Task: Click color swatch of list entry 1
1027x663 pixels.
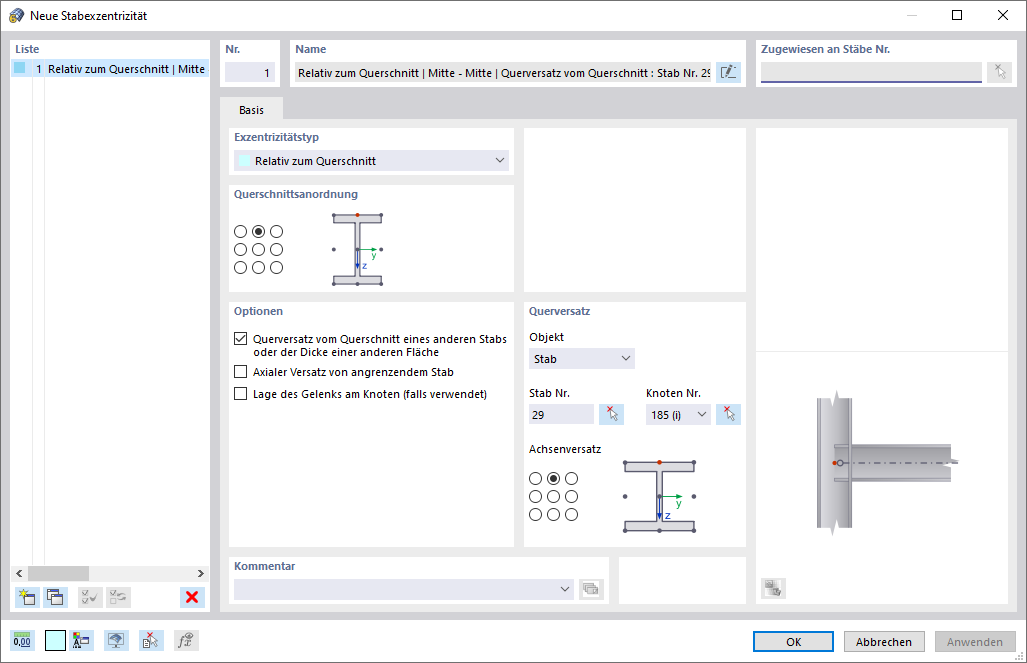Action: (x=20, y=68)
